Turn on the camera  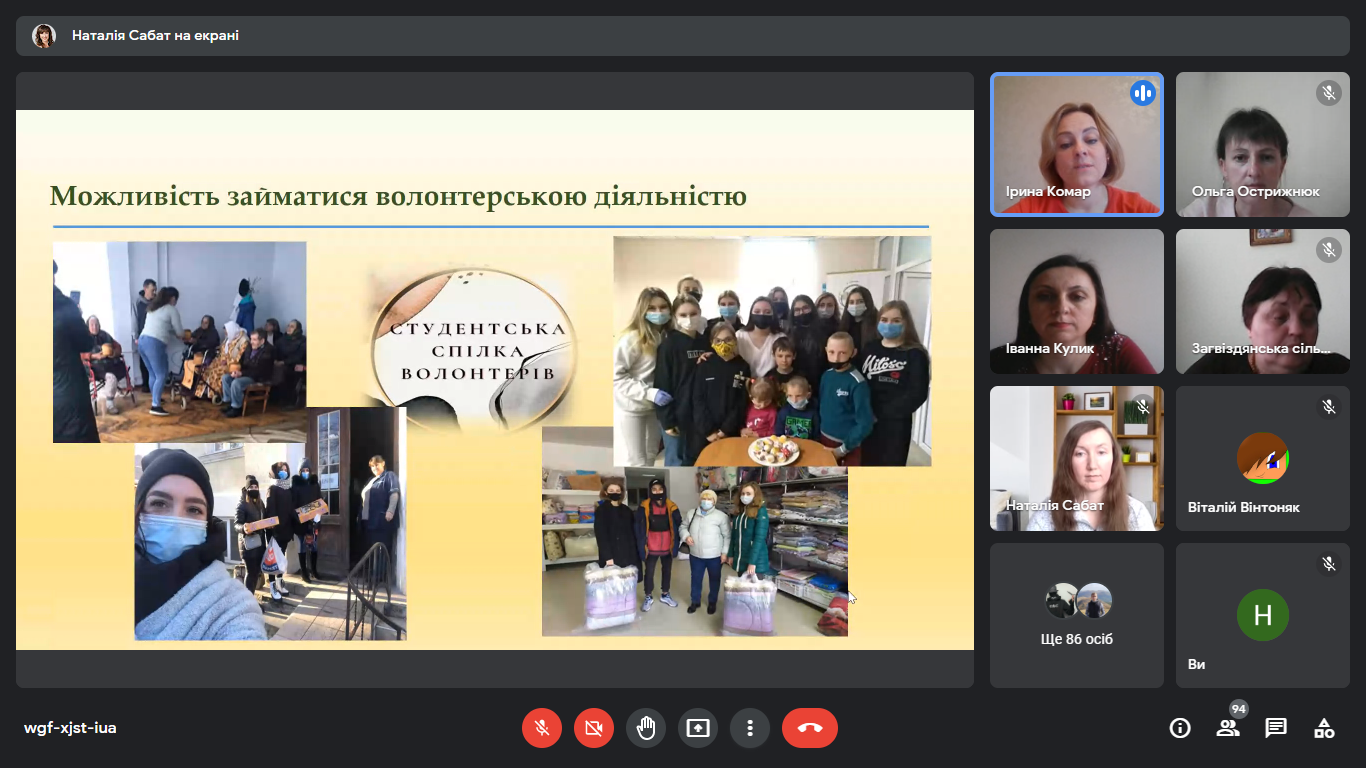coord(594,728)
